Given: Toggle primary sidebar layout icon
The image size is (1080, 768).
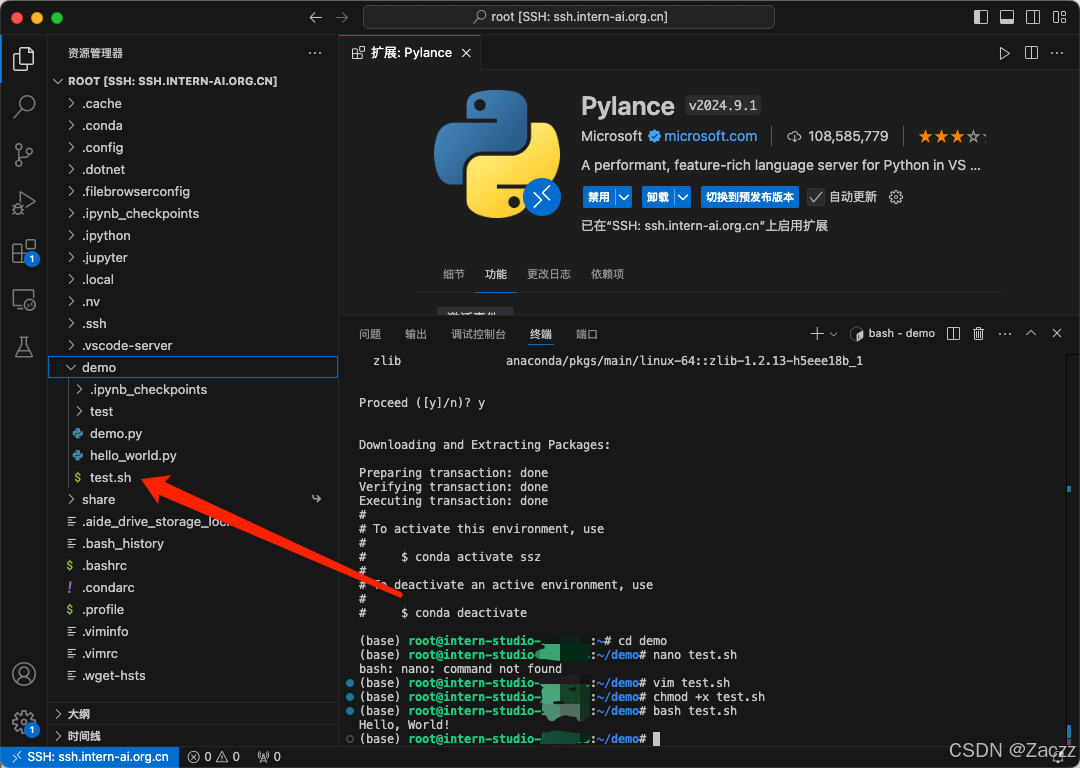Looking at the screenshot, I should pos(981,17).
